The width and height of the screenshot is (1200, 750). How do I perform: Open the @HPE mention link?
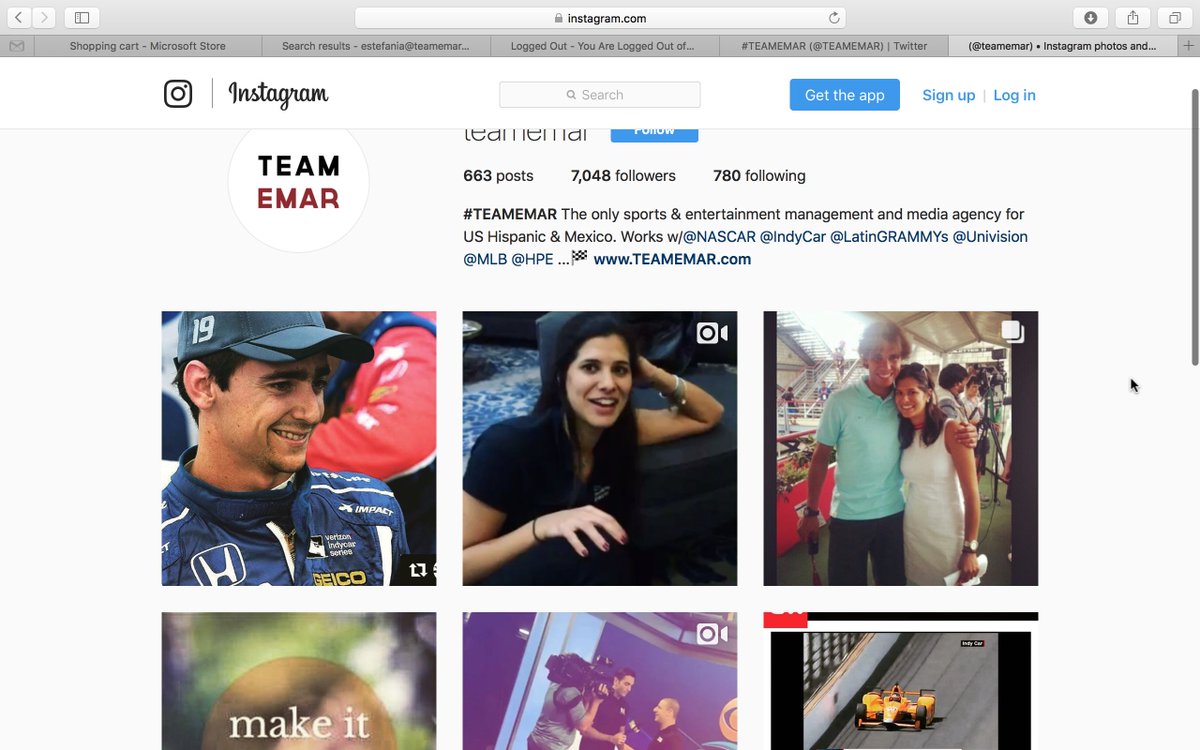click(x=532, y=259)
